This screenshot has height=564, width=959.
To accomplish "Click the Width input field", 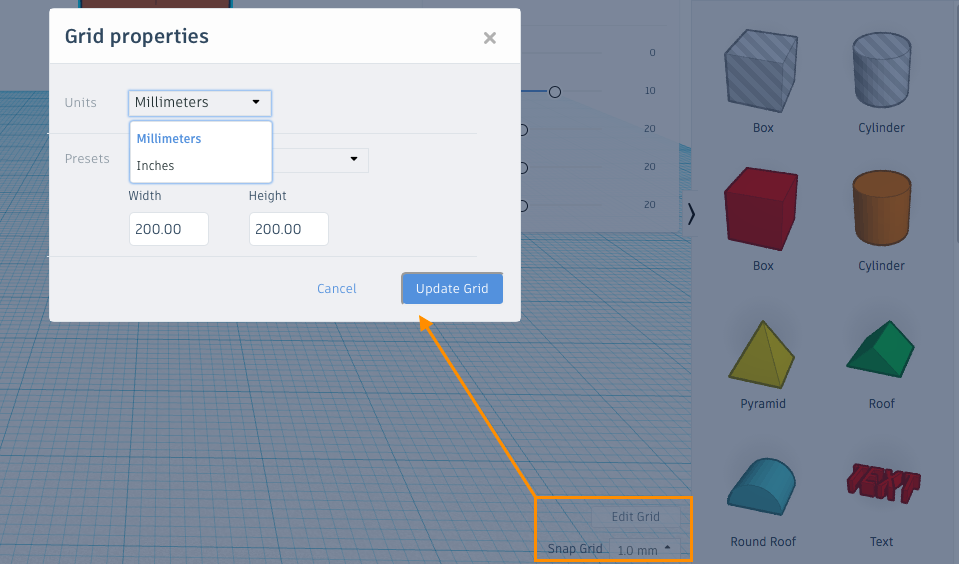I will coord(169,229).
